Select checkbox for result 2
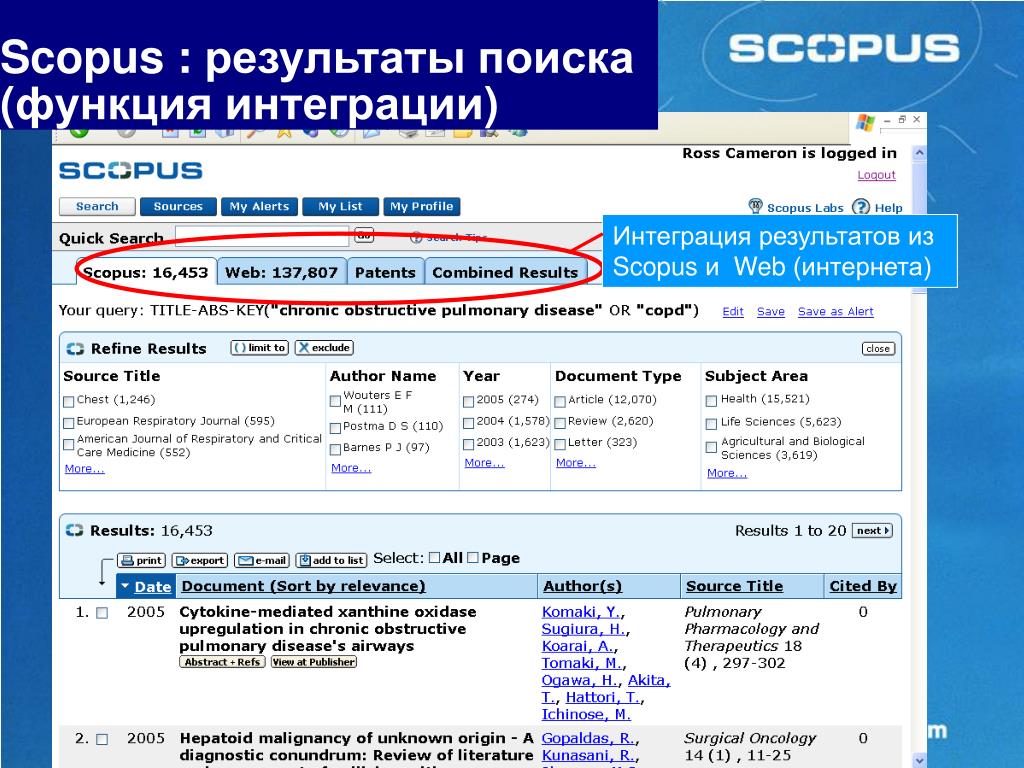1024x768 pixels. pyautogui.click(x=102, y=739)
